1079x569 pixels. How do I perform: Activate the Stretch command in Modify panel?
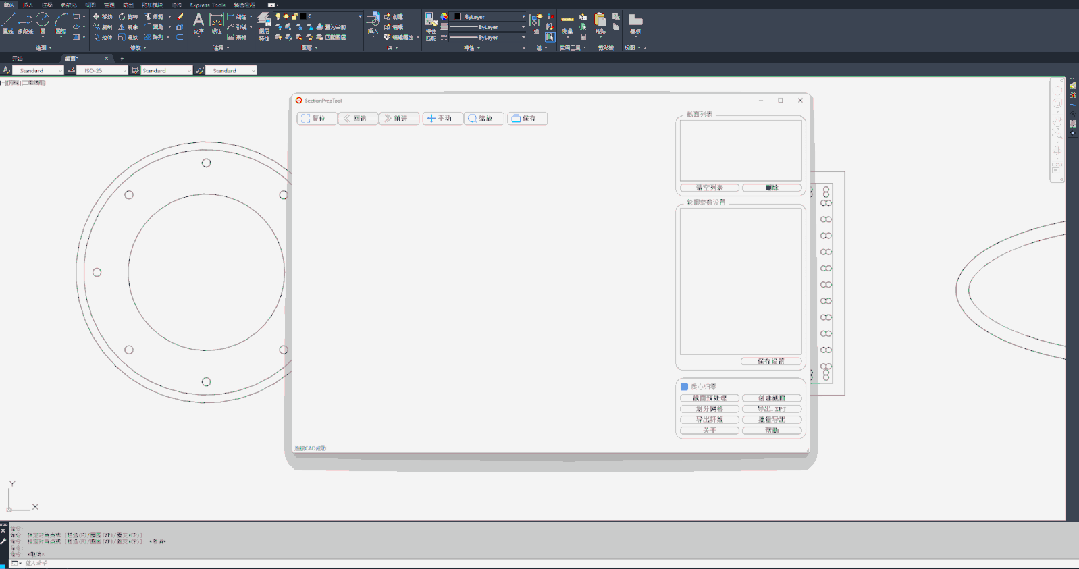(103, 37)
